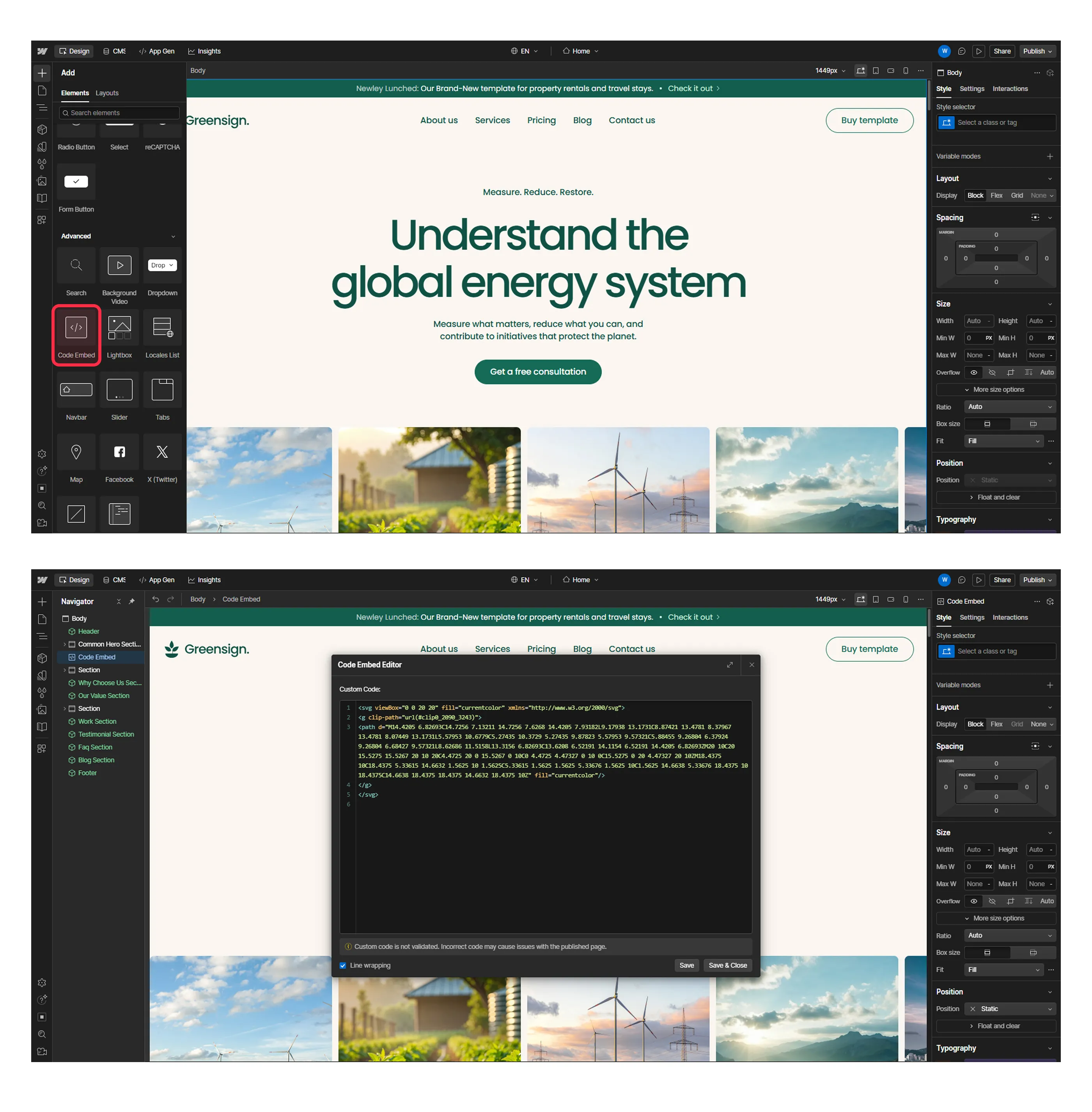Pin the Navigator panel
Viewport: 1092px width, 1112px height.
click(132, 601)
